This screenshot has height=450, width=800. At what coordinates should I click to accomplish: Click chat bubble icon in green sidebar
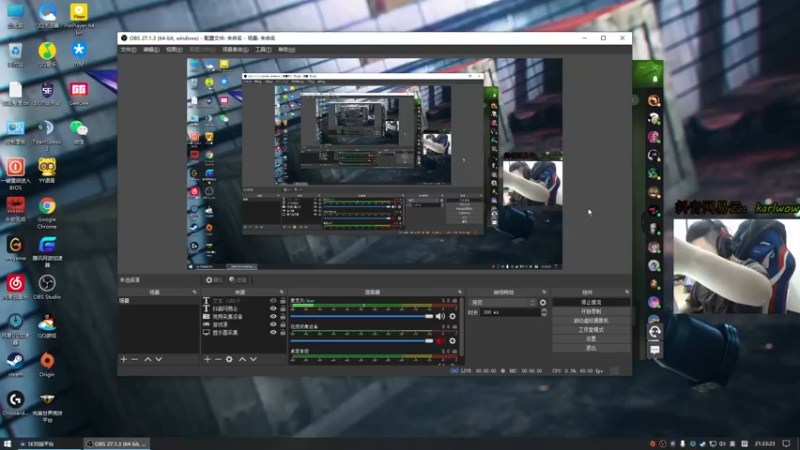pos(655,350)
